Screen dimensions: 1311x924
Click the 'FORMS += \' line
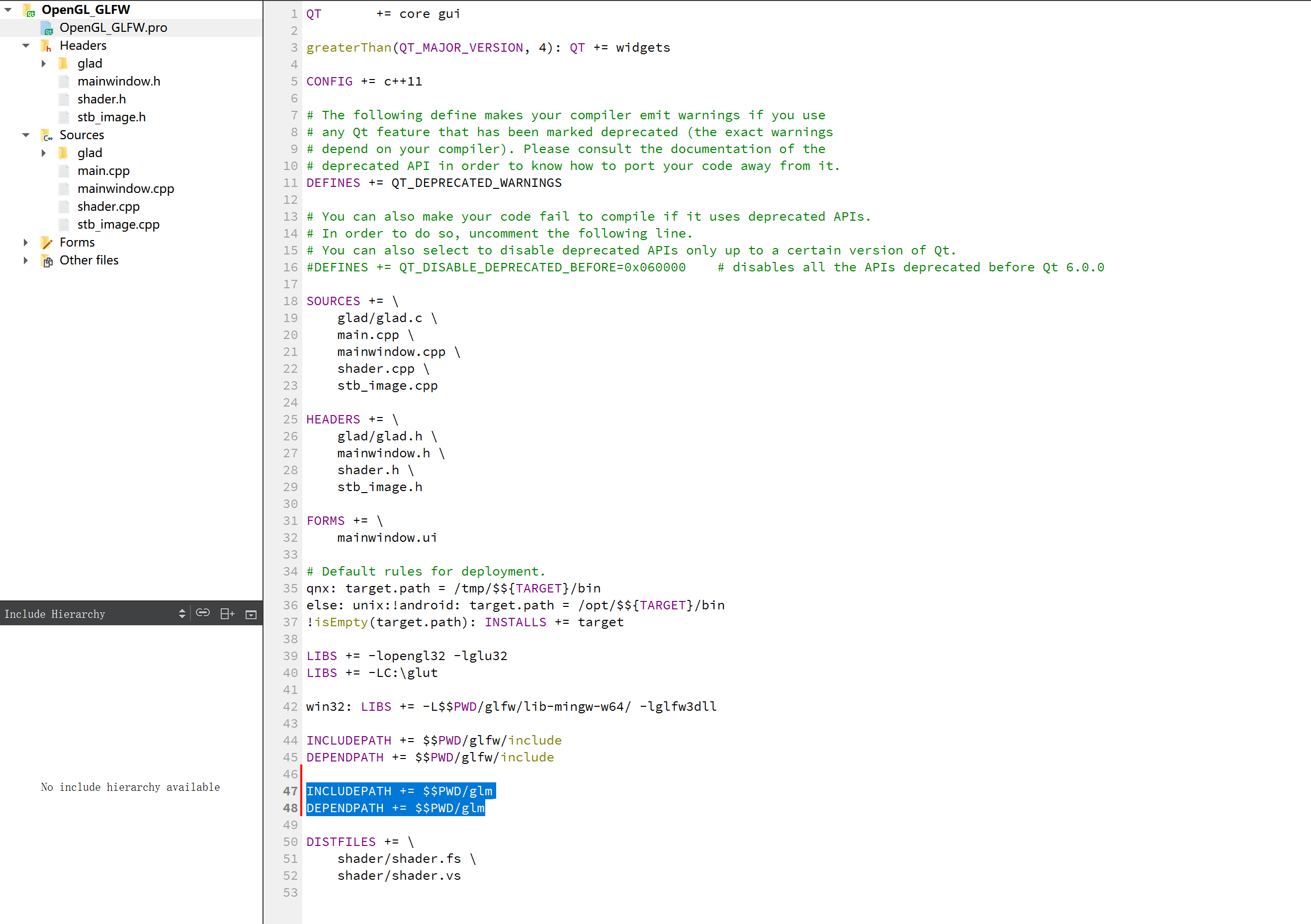[345, 520]
